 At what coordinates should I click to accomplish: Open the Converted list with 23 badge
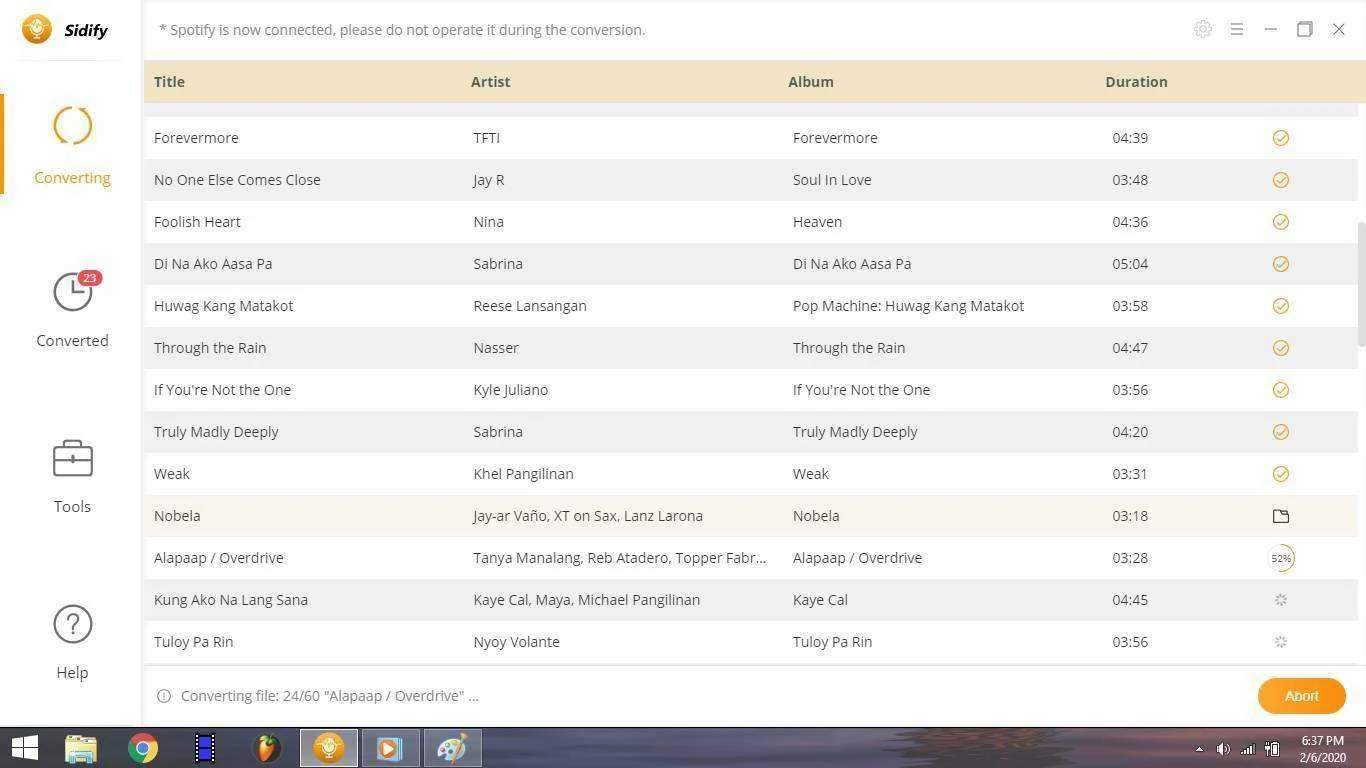point(72,310)
